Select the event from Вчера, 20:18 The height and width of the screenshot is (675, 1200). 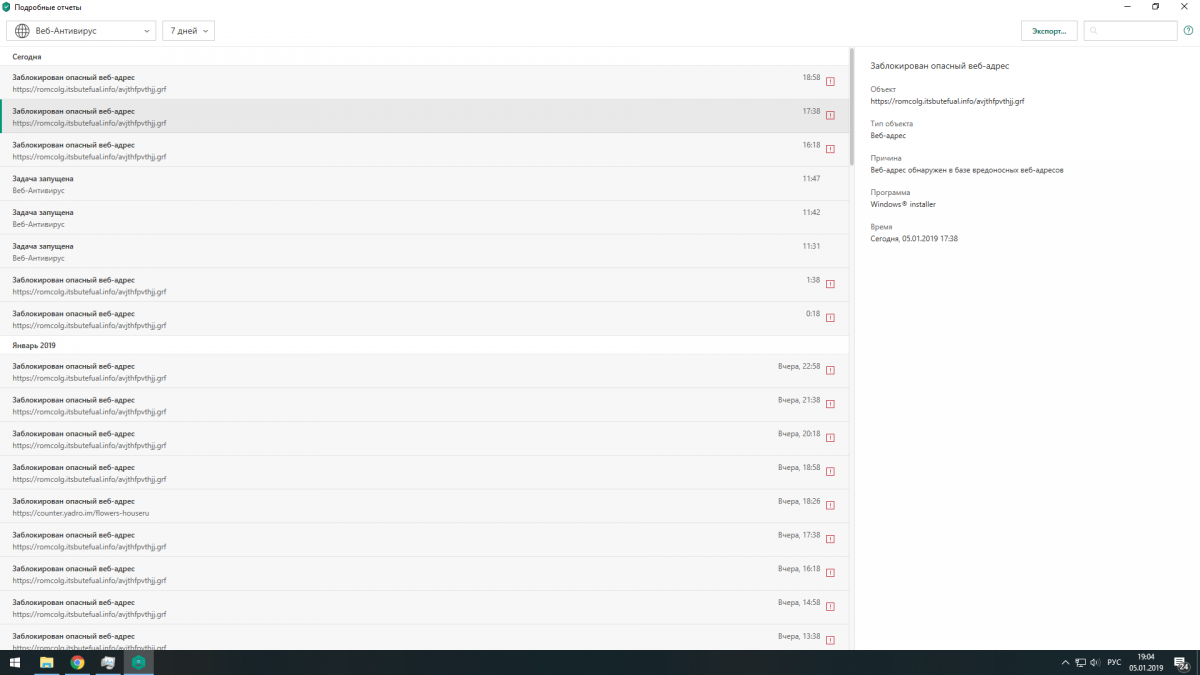[424, 440]
